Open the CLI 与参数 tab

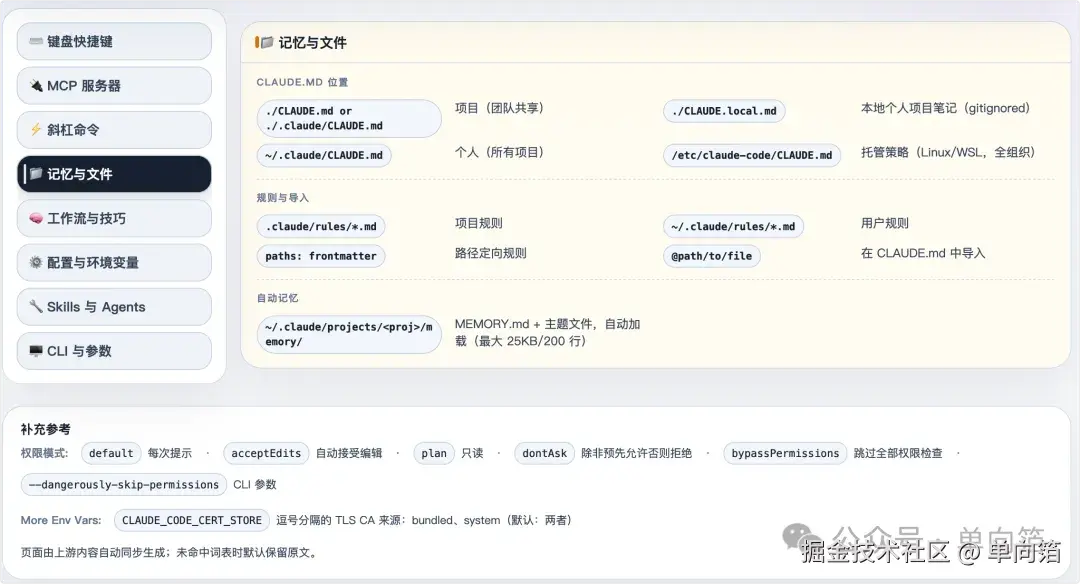[x=114, y=351]
